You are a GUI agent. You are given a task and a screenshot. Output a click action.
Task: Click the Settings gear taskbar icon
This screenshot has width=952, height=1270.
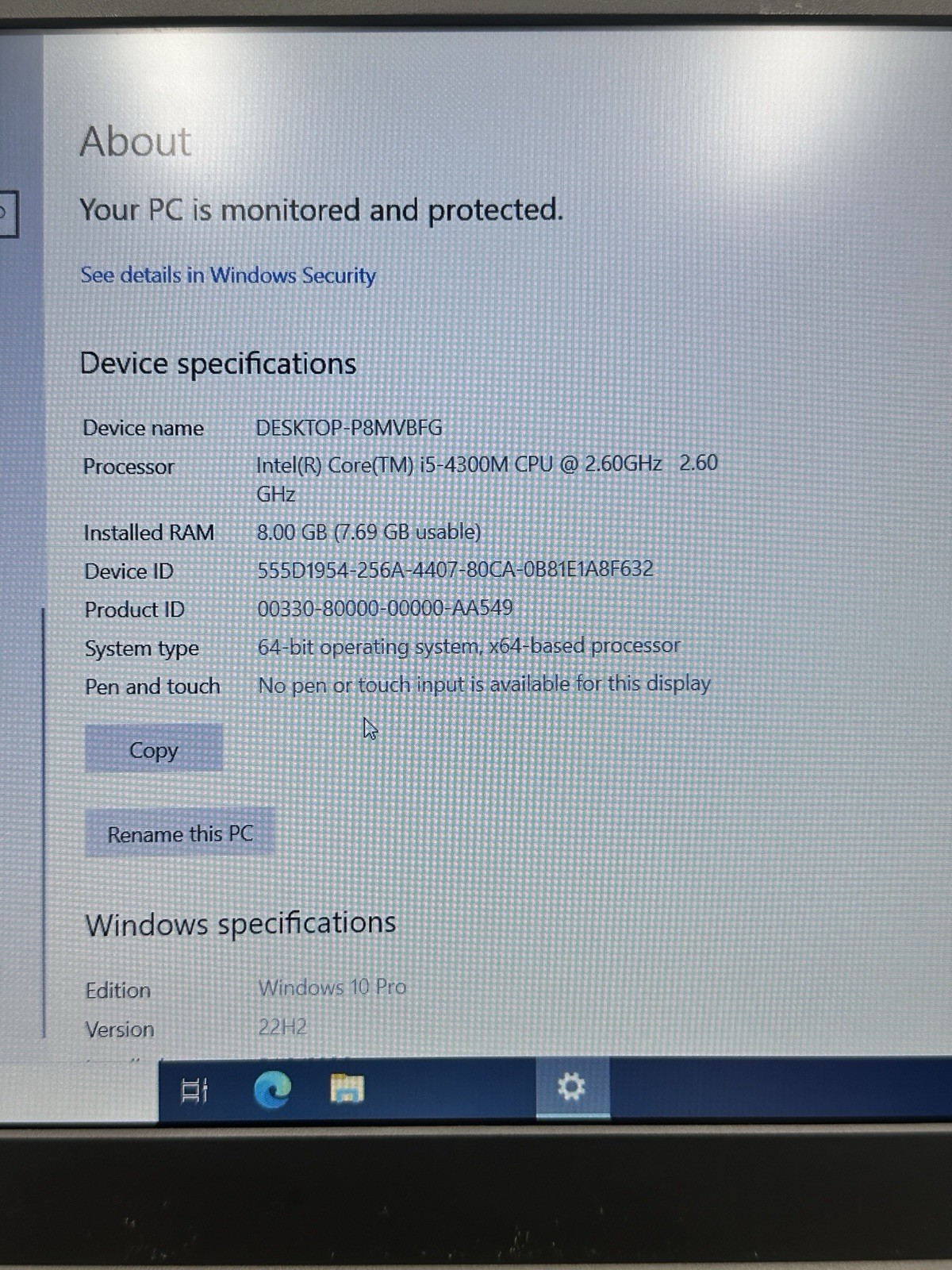click(572, 1087)
